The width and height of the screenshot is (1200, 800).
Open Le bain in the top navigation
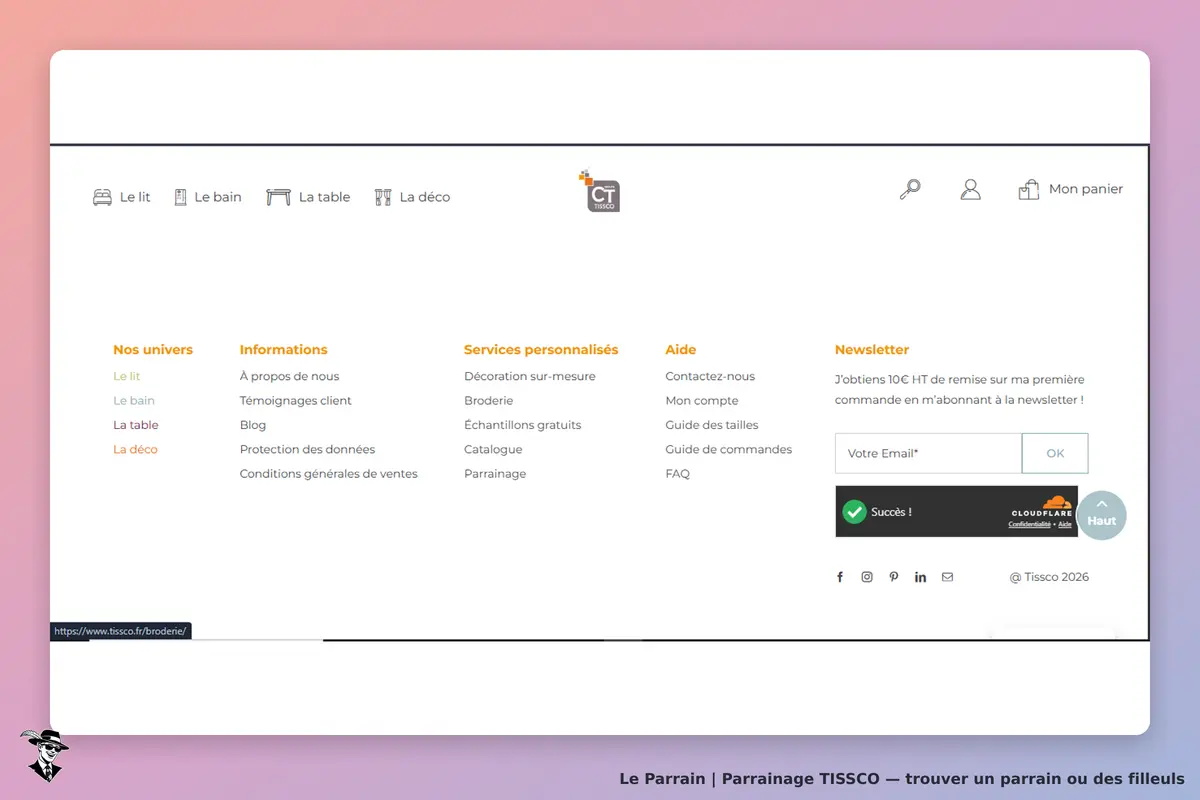tap(218, 197)
